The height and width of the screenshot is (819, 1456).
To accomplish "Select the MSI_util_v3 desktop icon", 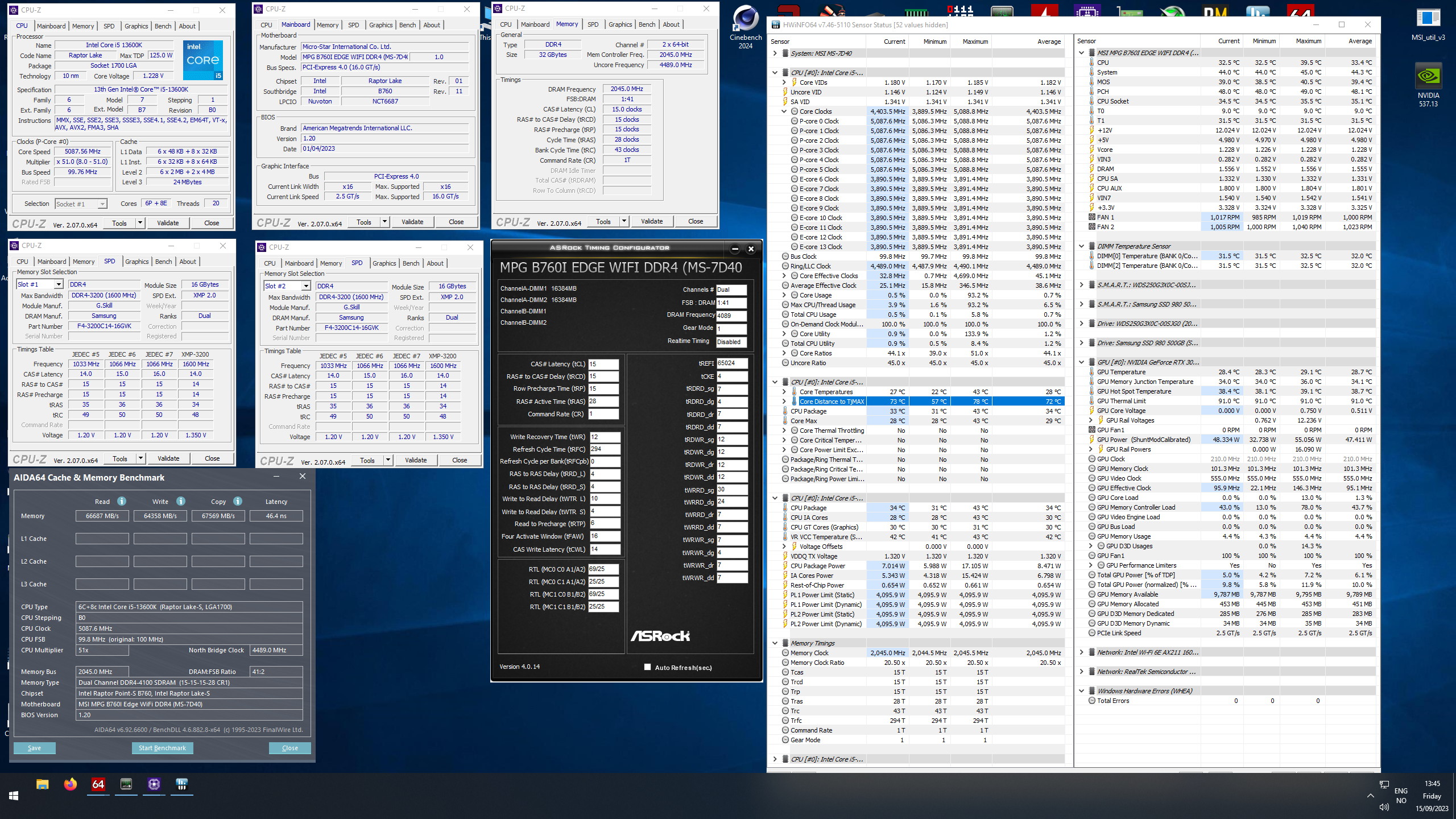I will tap(1428, 24).
